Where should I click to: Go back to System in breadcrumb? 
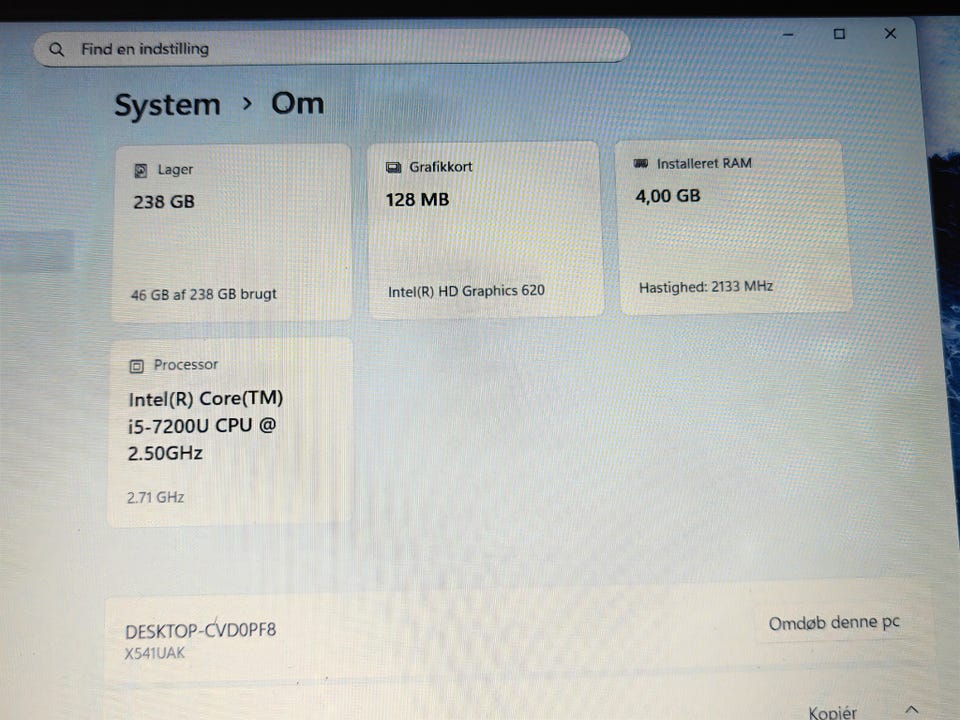point(168,105)
